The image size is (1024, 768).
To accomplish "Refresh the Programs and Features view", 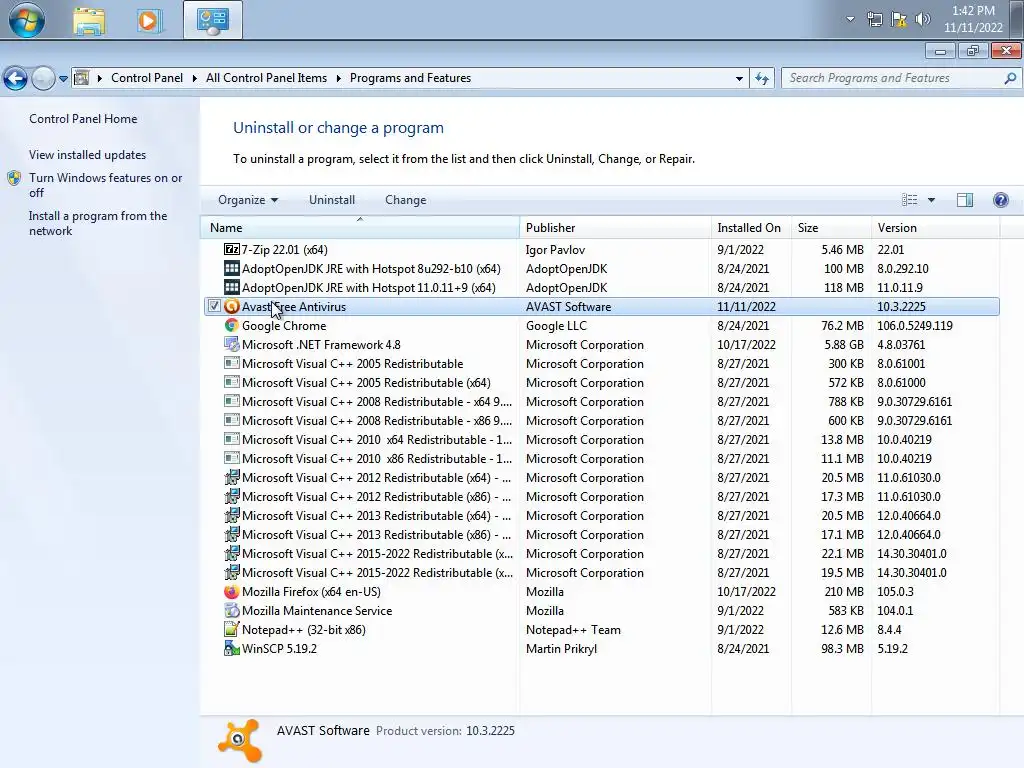I will pyautogui.click(x=761, y=78).
